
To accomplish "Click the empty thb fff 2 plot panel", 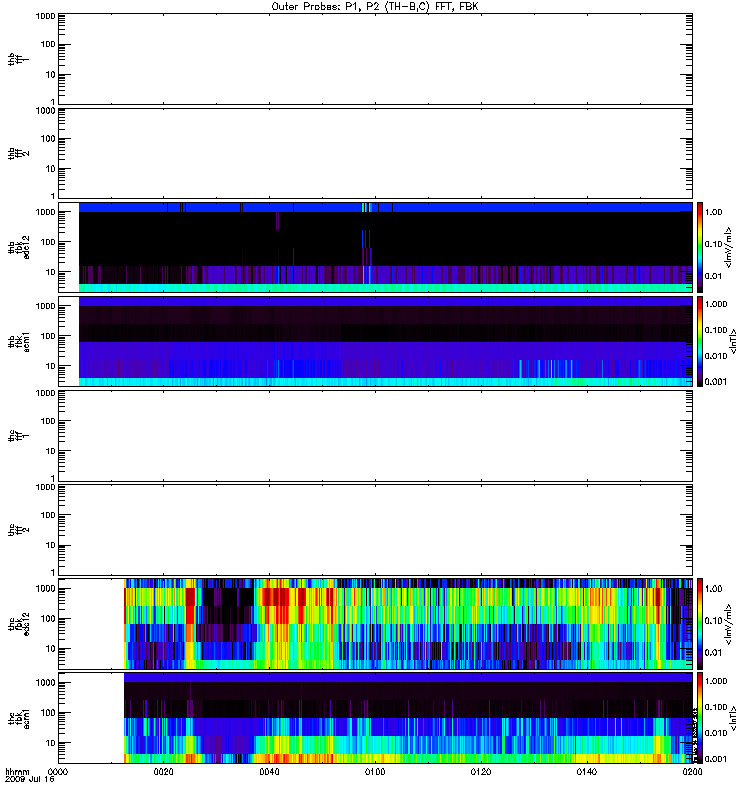I will coord(376,153).
